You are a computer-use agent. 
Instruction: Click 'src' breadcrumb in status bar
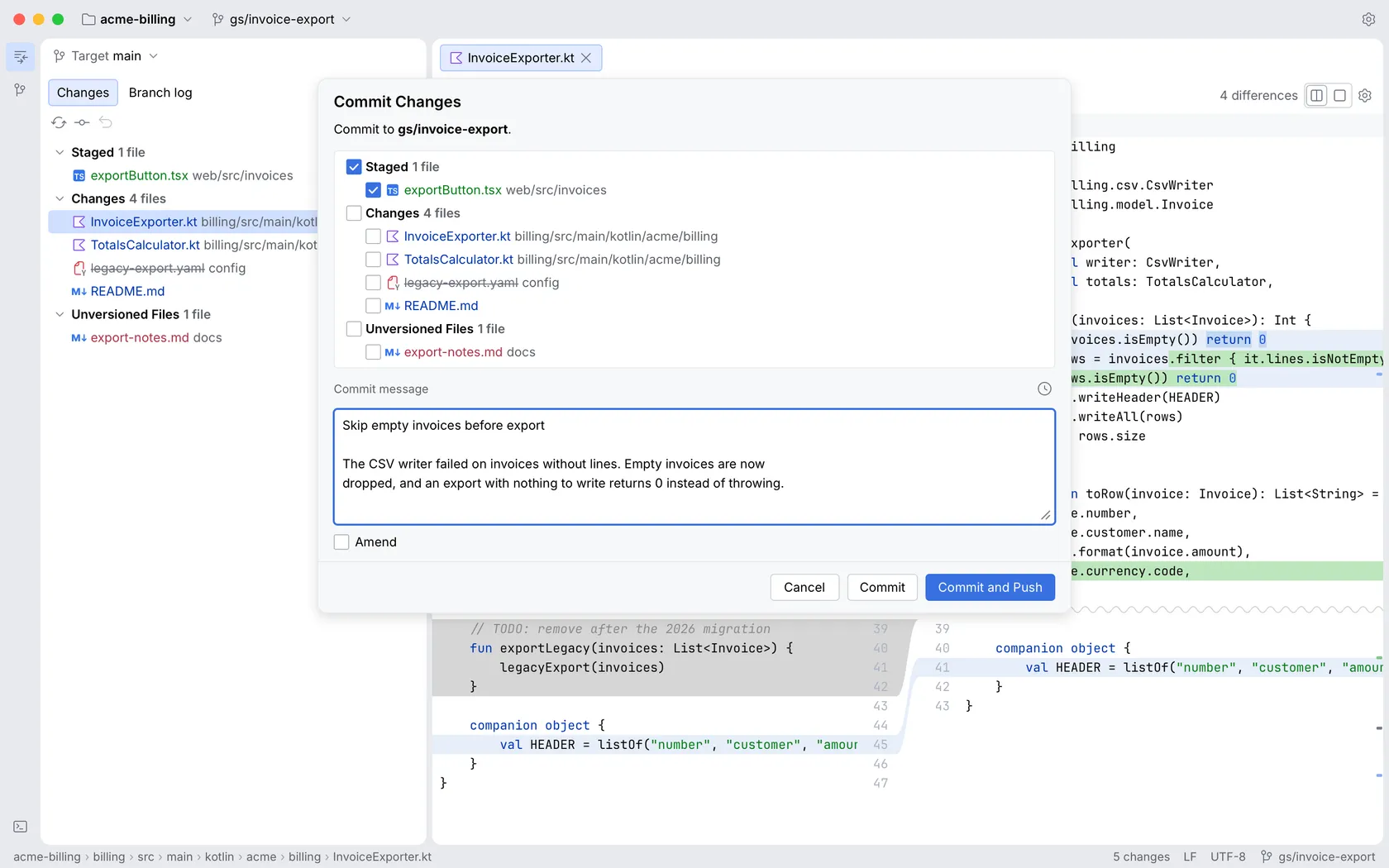146,856
